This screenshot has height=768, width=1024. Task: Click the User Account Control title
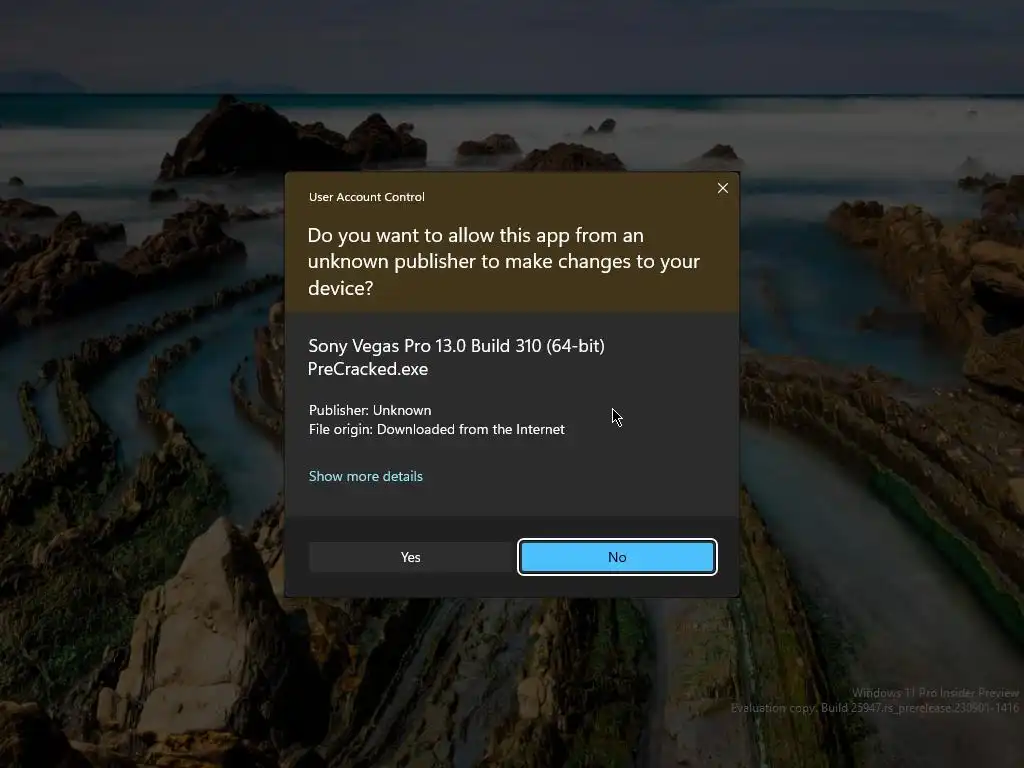366,197
